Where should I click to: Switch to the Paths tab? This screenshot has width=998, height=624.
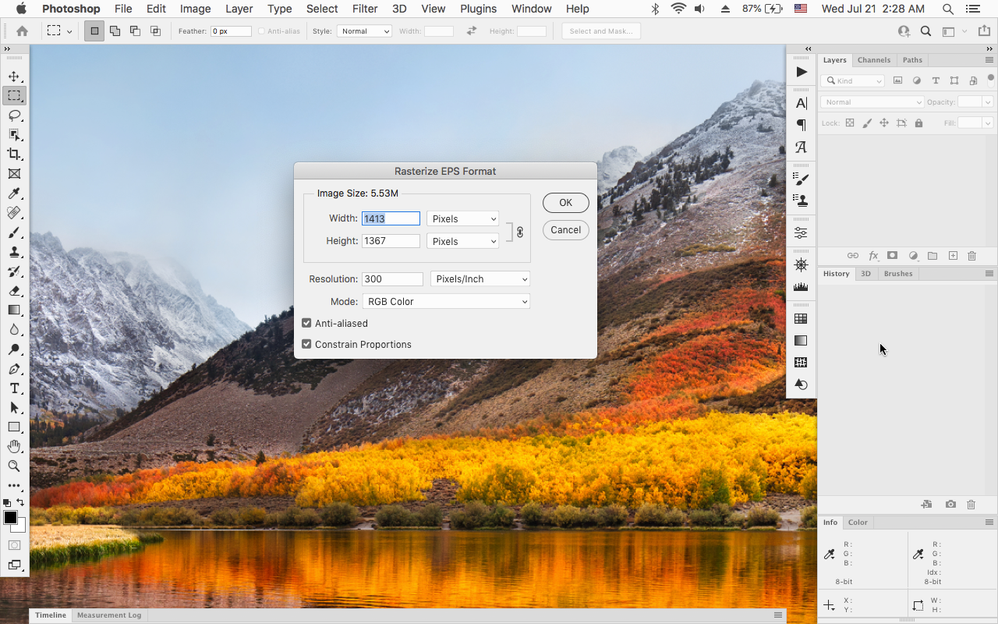(x=912, y=60)
